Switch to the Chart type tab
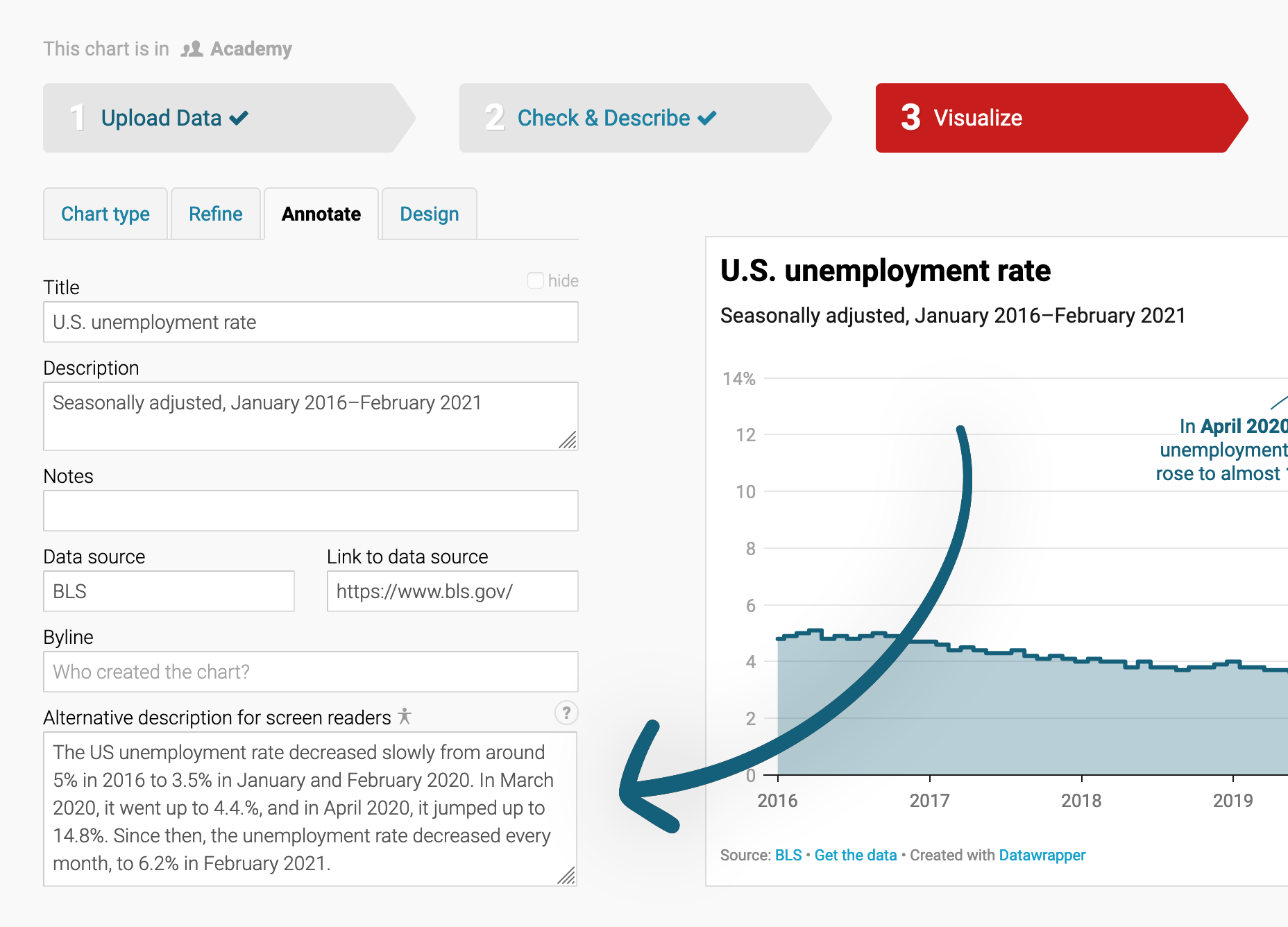 coord(105,214)
